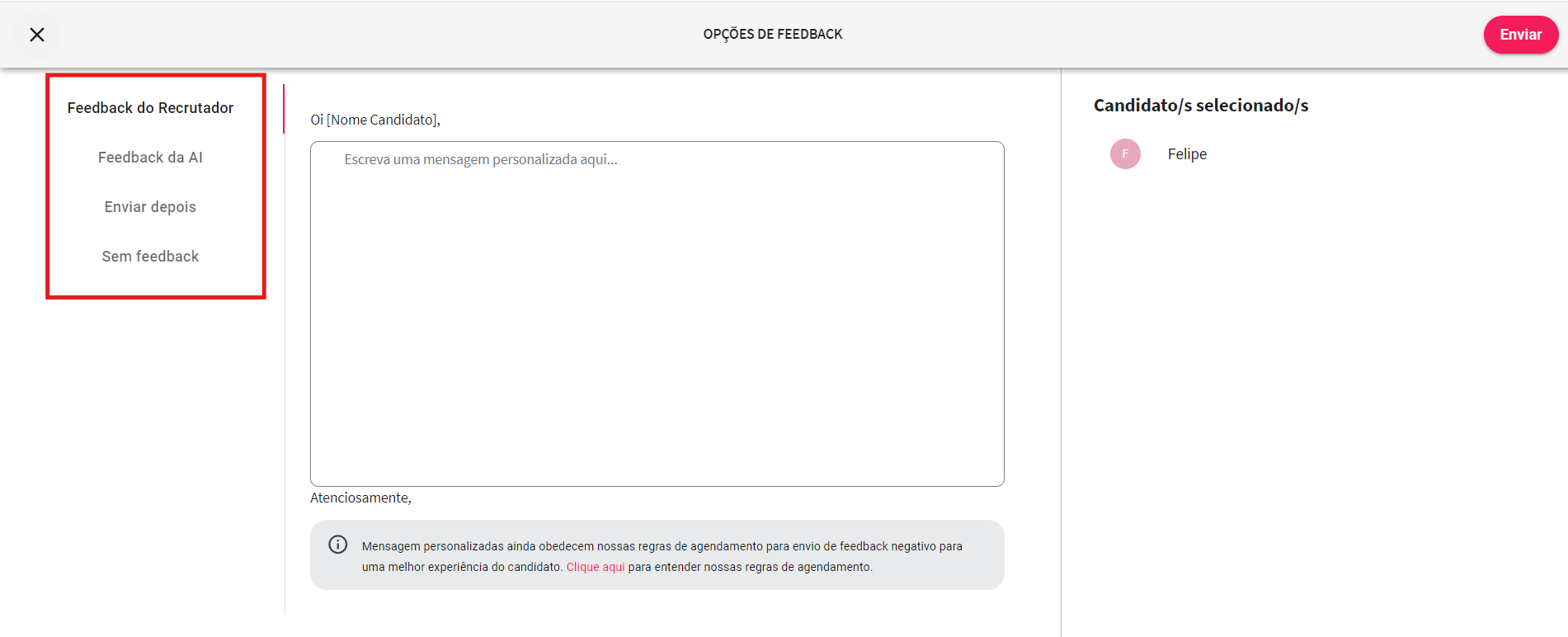Switch to the Feedback da AI tab
This screenshot has height=637, width=1568.
pos(150,158)
